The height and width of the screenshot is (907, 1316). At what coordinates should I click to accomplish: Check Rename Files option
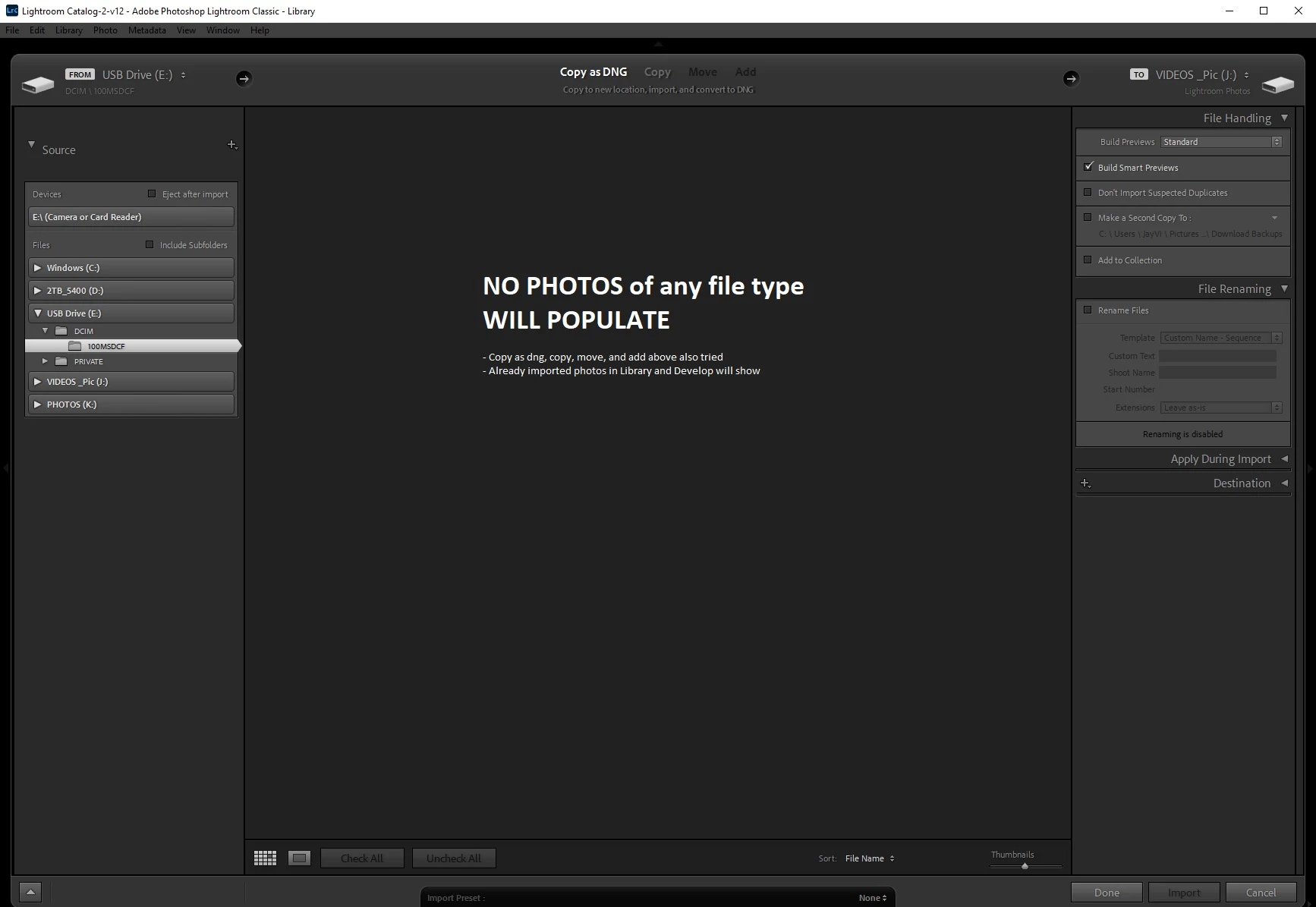coord(1088,310)
